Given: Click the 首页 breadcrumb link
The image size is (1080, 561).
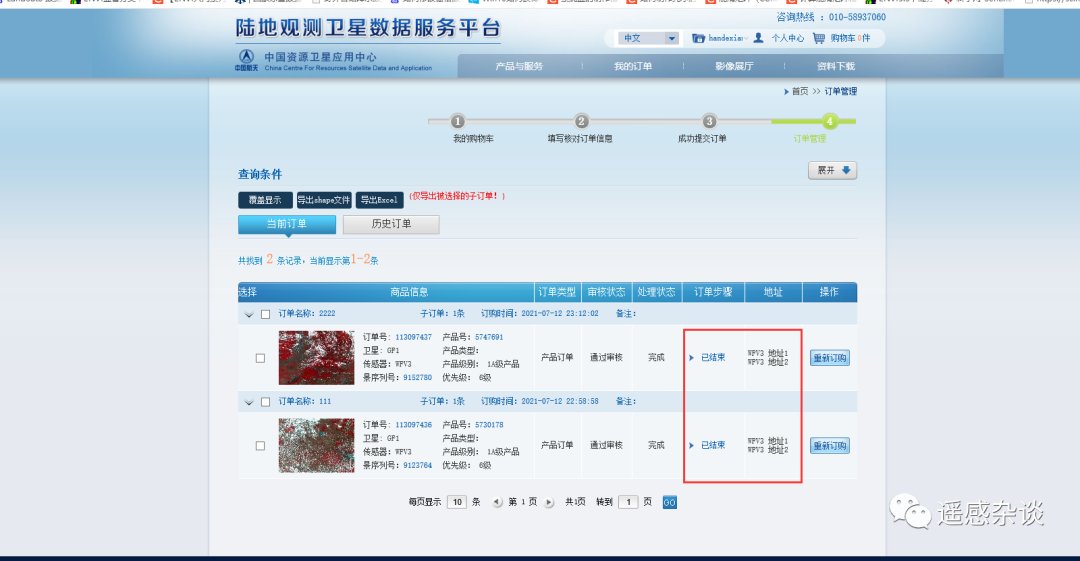Looking at the screenshot, I should [800, 91].
